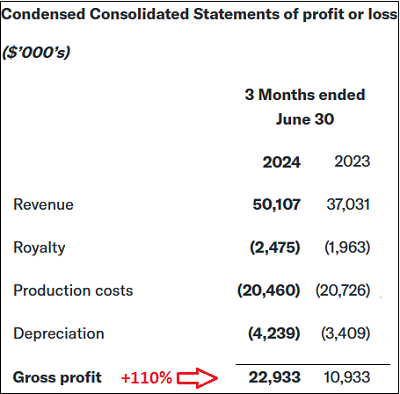The width and height of the screenshot is (400, 394).
Task: Click the Royalty row label
Action: (x=39, y=248)
